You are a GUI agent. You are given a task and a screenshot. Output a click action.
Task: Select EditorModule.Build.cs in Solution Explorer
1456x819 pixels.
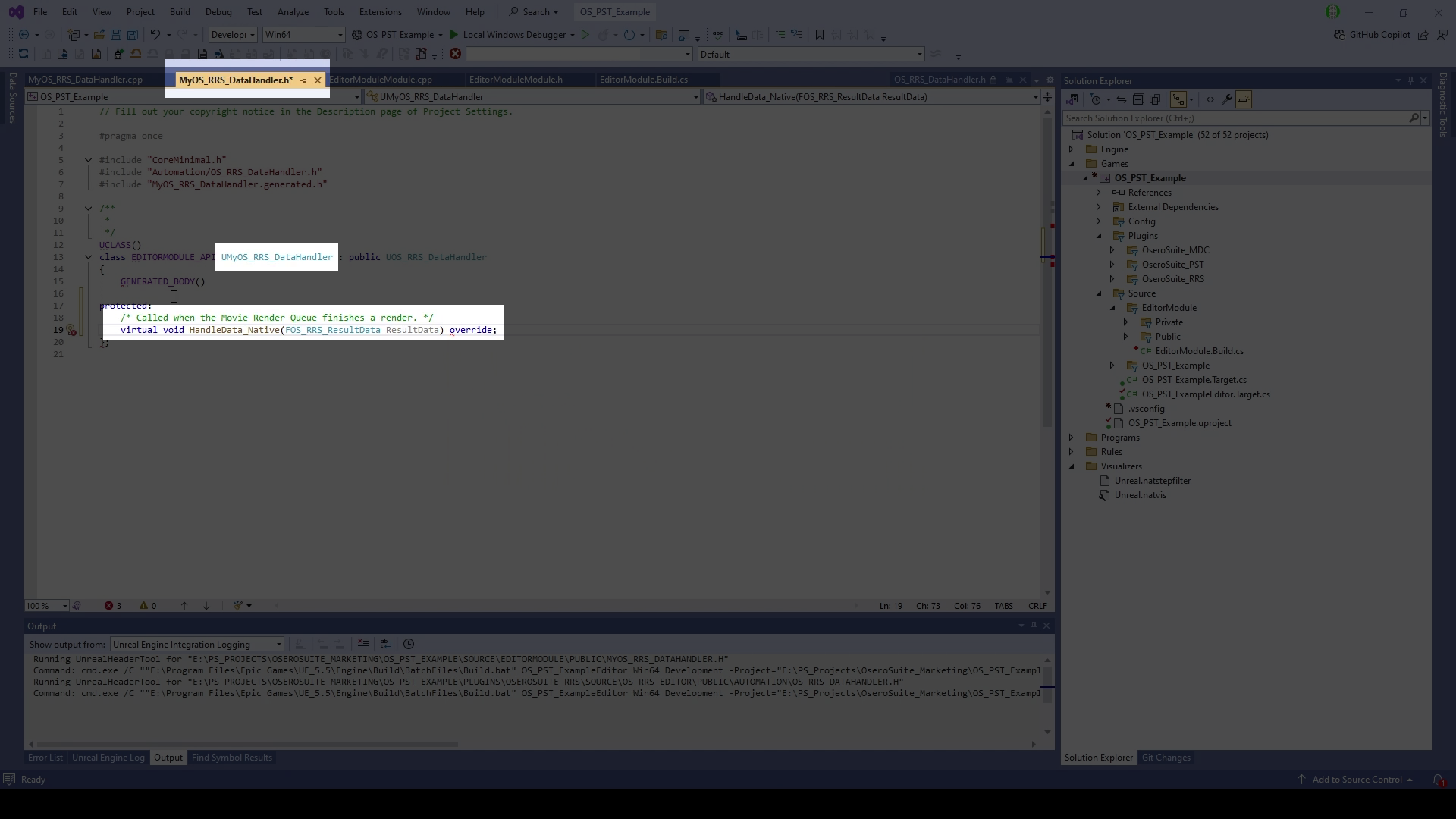click(x=1198, y=351)
